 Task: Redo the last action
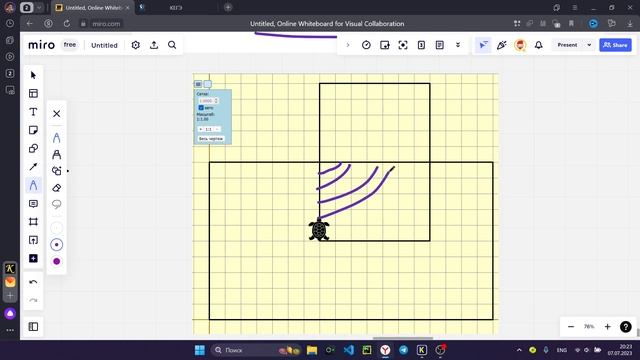[33, 300]
